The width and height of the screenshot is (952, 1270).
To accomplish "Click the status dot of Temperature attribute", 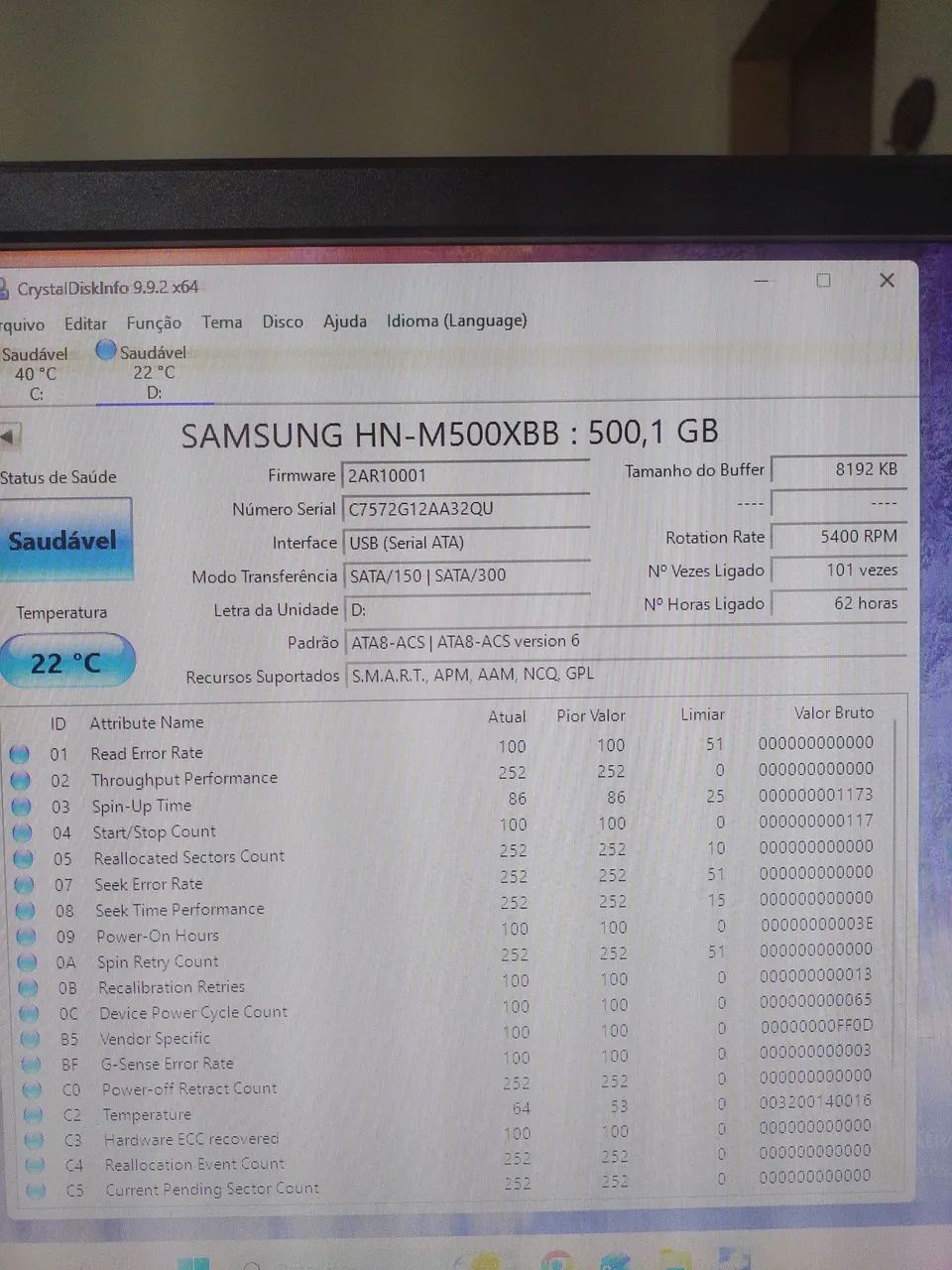I will [x=33, y=1115].
